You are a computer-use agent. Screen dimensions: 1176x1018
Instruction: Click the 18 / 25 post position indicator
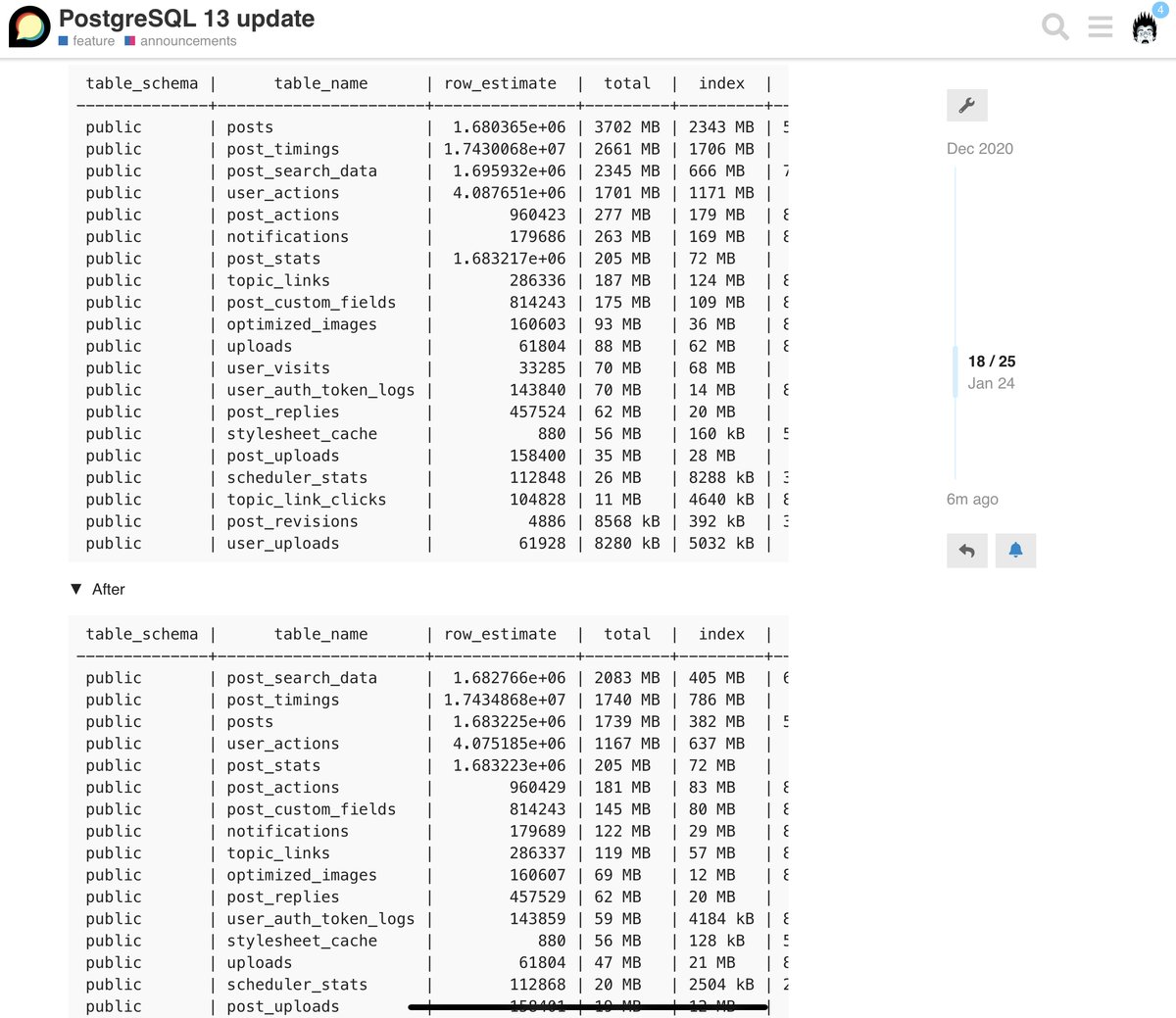click(991, 362)
